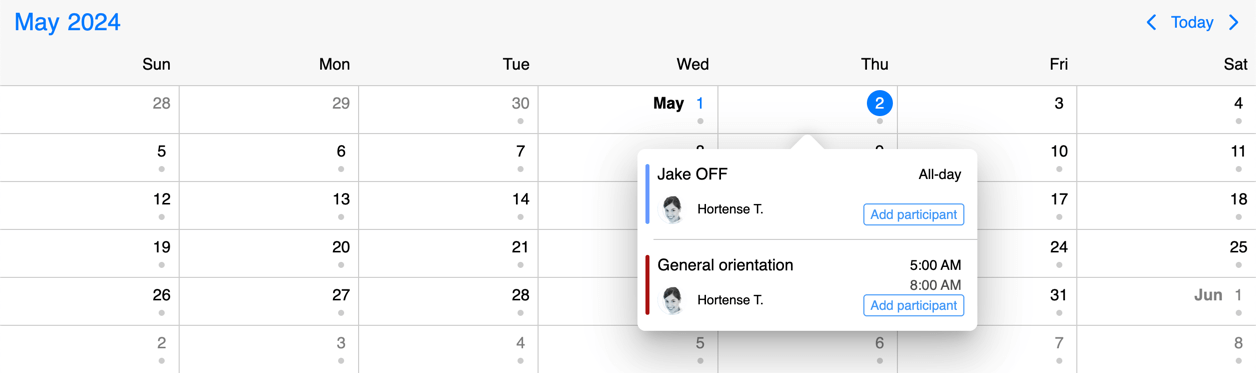1256x373 pixels.
Task: Select highlighted date May 2
Action: 879,103
